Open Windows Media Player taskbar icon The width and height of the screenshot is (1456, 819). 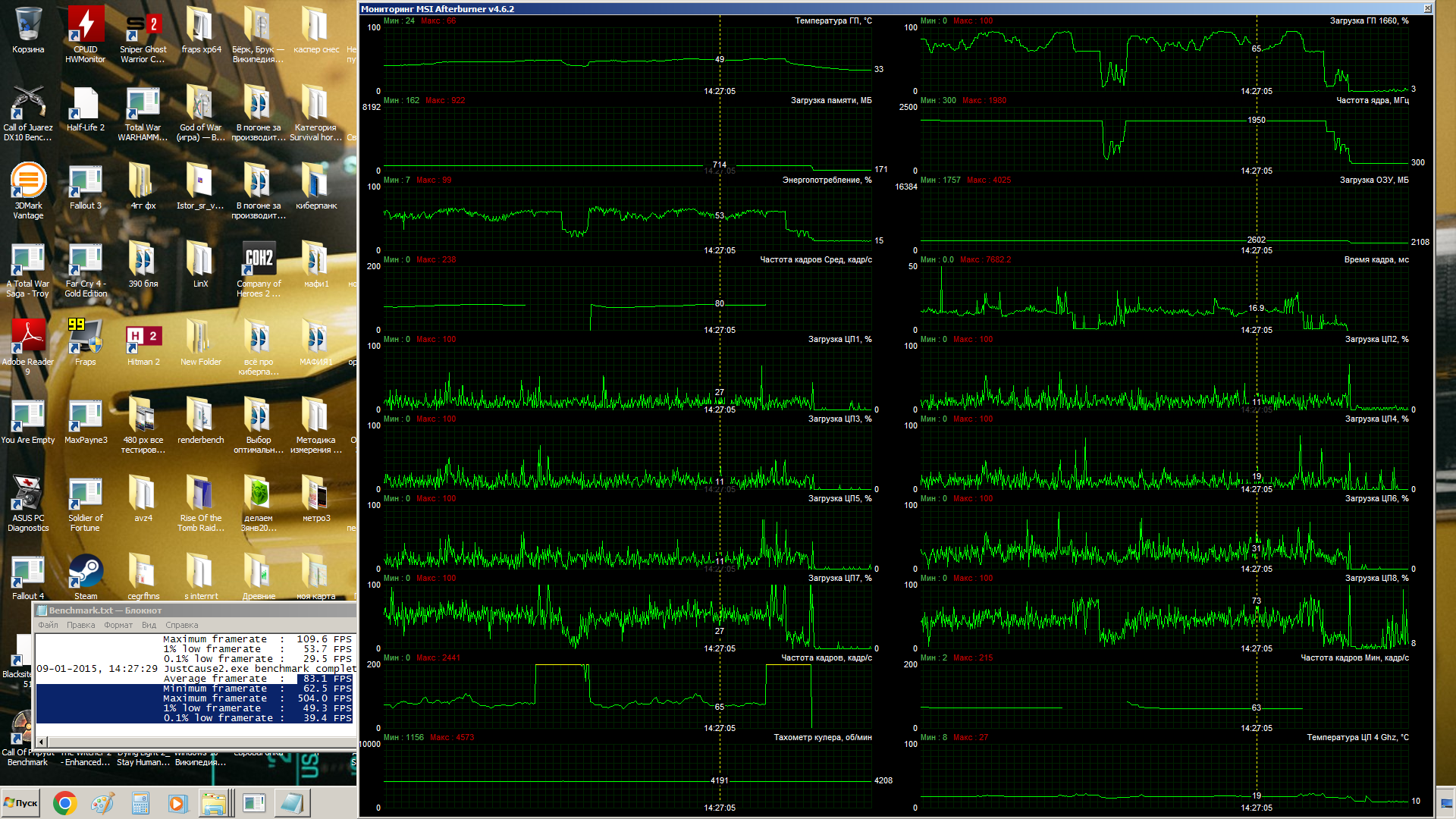click(x=177, y=803)
